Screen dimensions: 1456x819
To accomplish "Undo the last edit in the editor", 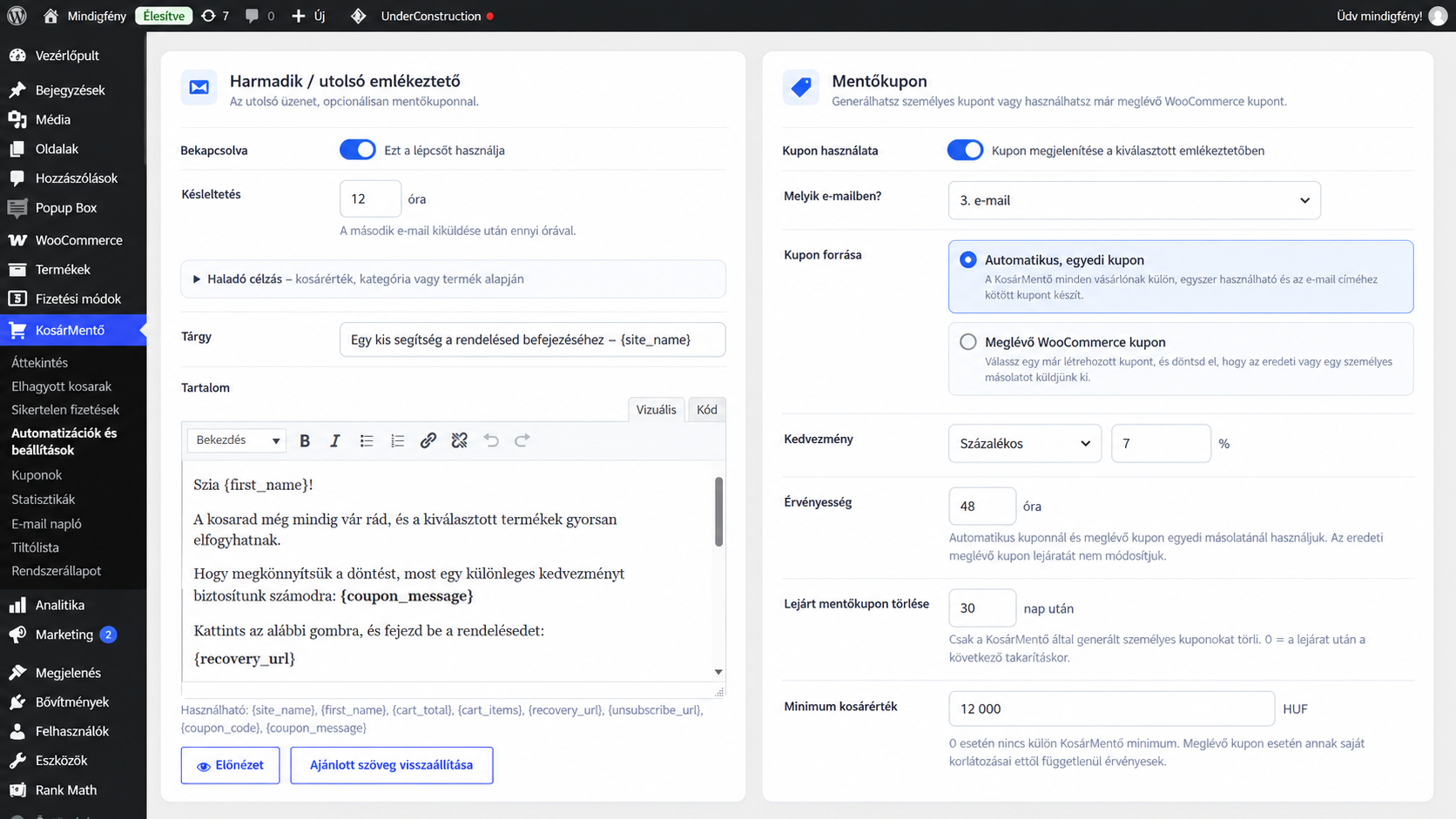I will pyautogui.click(x=491, y=440).
